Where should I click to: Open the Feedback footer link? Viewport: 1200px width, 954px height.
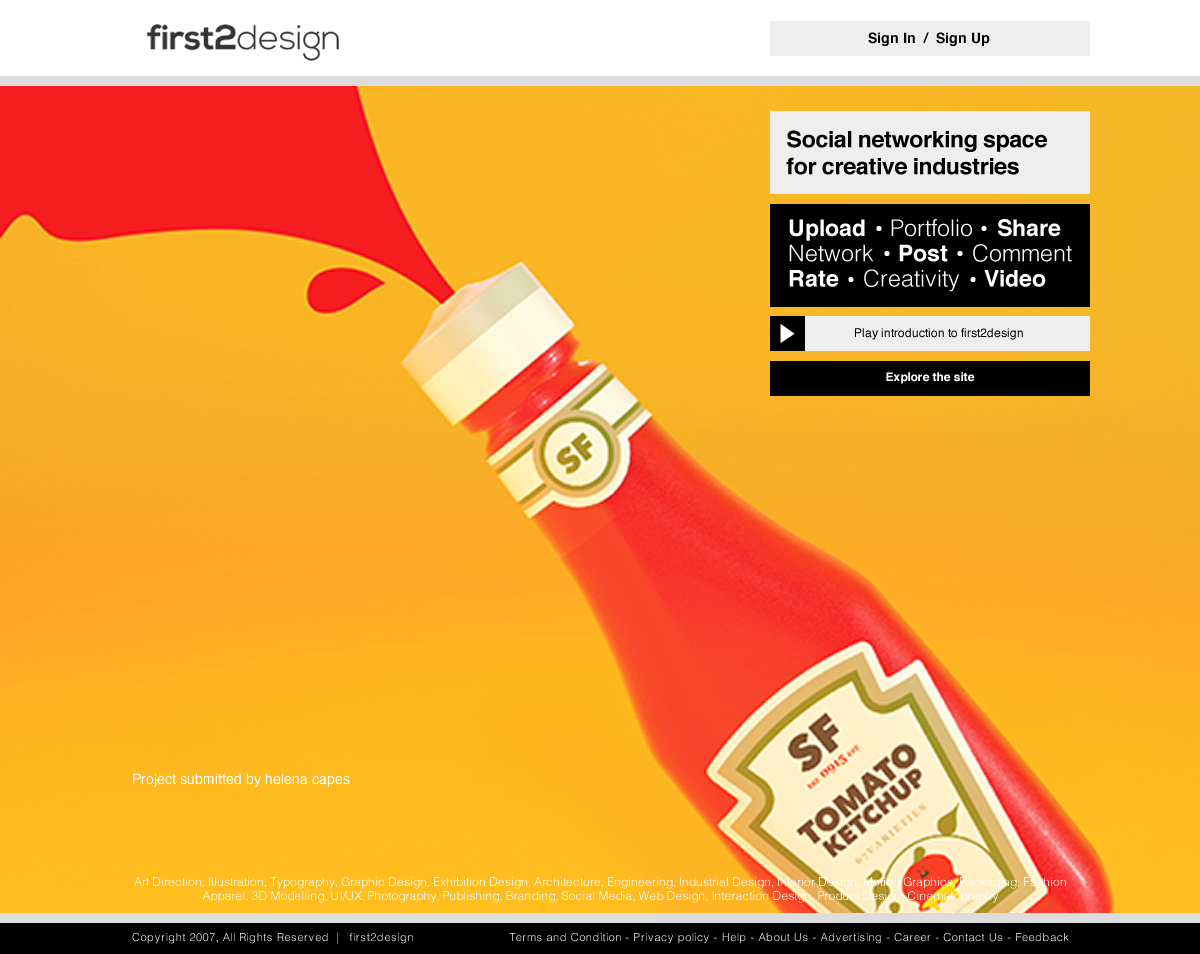(1042, 937)
